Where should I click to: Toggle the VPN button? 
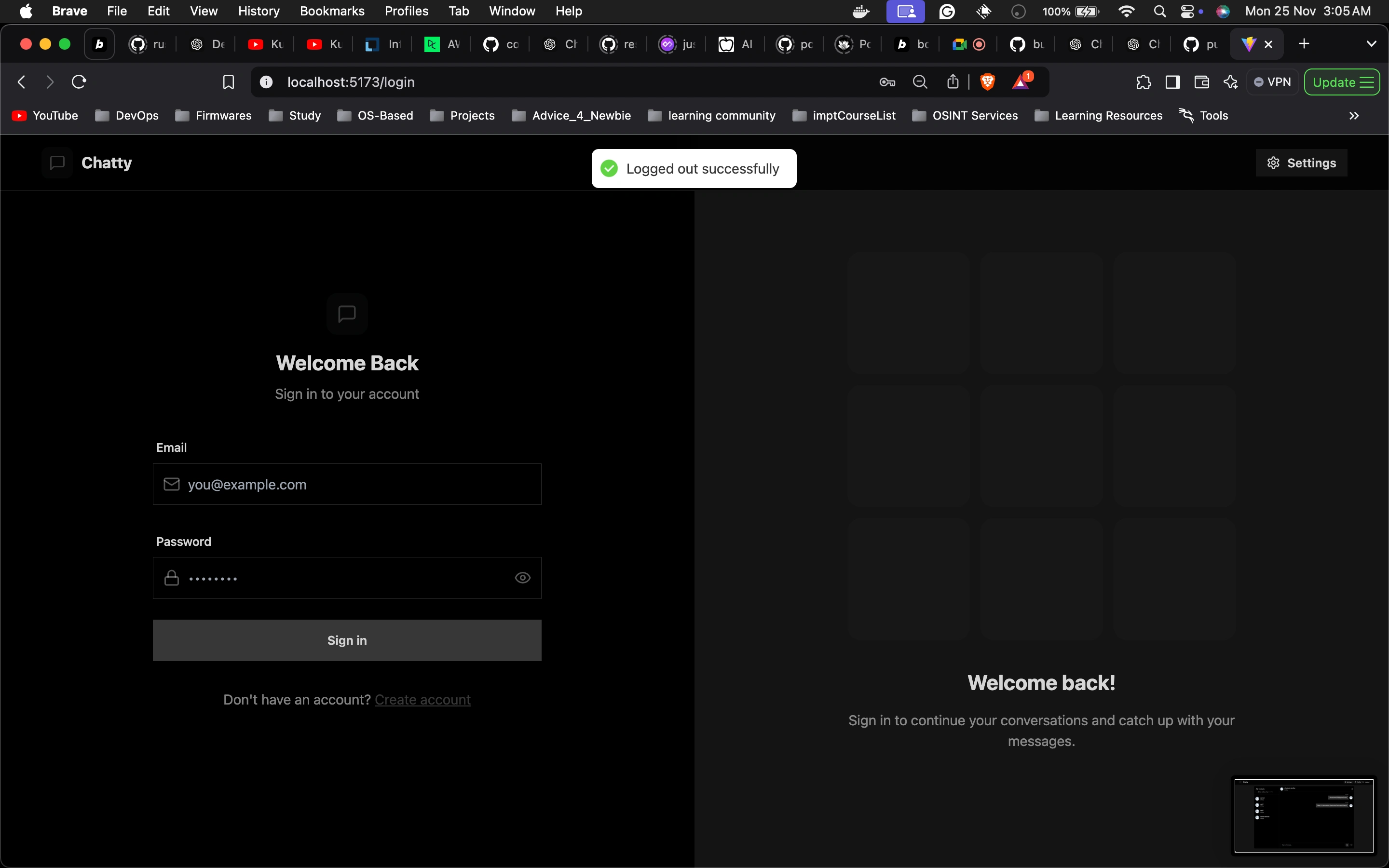point(1272,82)
